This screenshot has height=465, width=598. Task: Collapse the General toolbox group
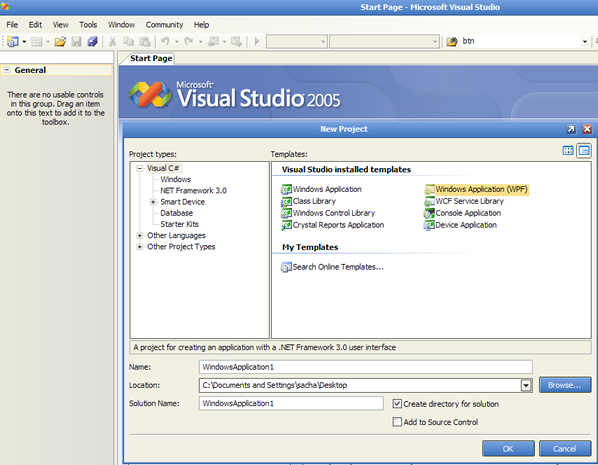(6, 70)
